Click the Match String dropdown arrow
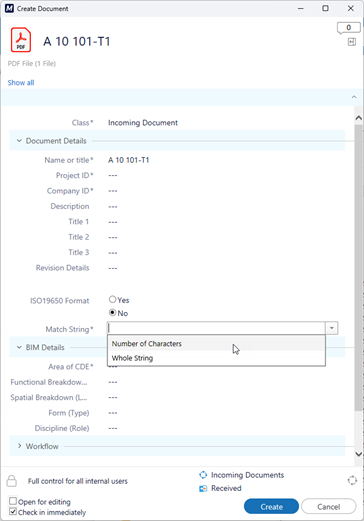This screenshot has height=521, width=364. (x=331, y=328)
